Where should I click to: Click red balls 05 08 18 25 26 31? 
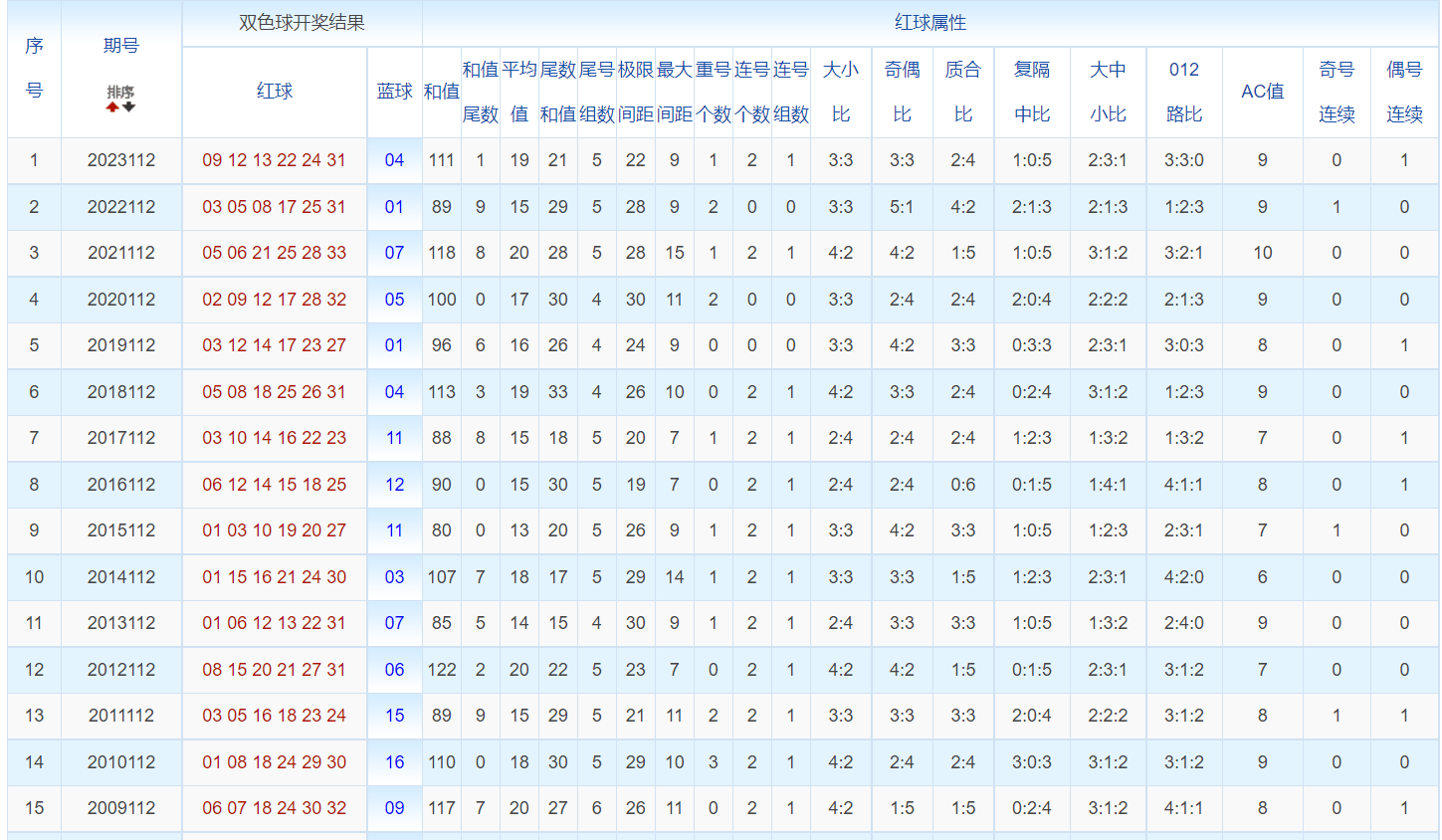(x=275, y=392)
